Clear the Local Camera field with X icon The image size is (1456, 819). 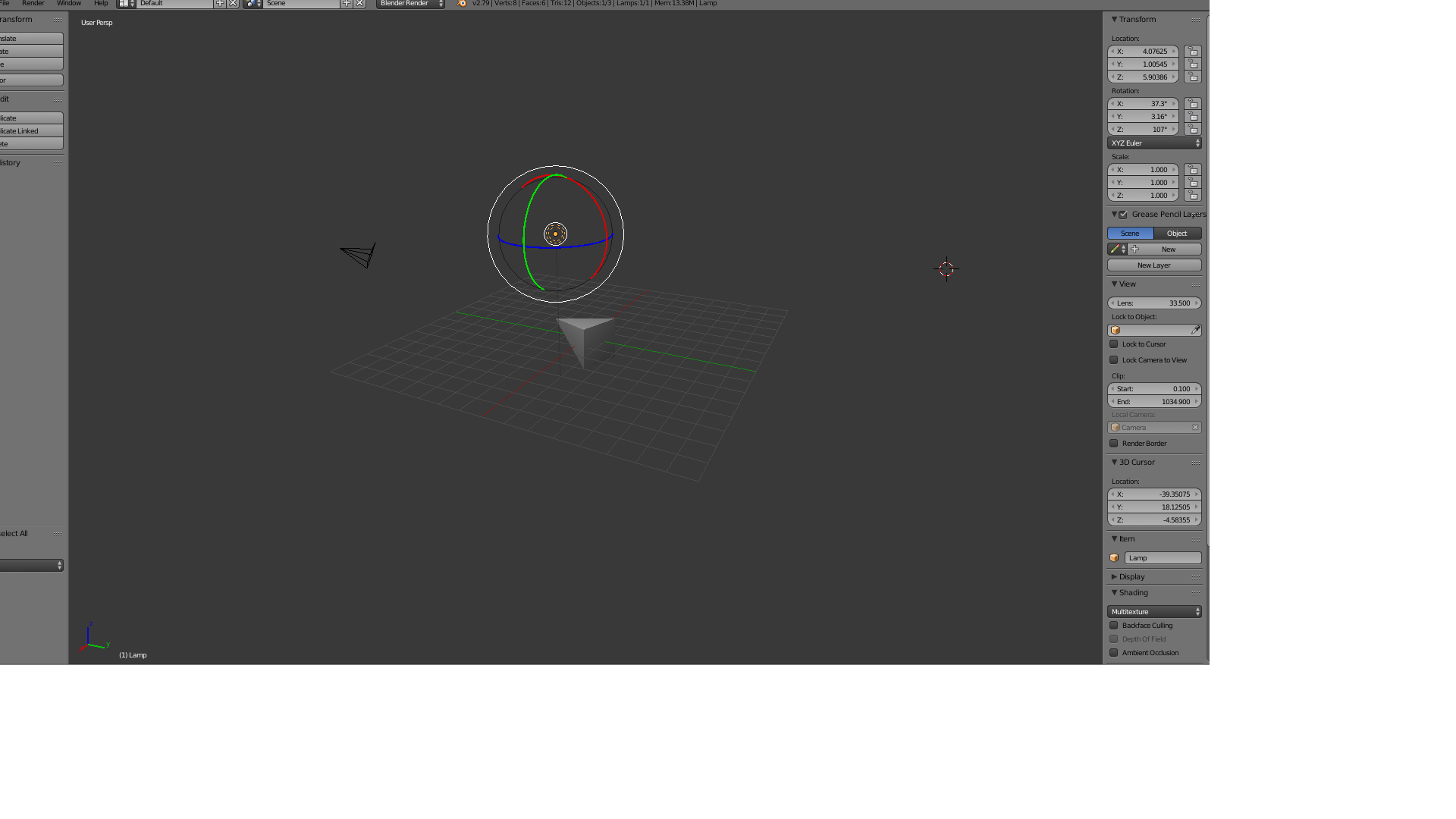click(x=1195, y=428)
